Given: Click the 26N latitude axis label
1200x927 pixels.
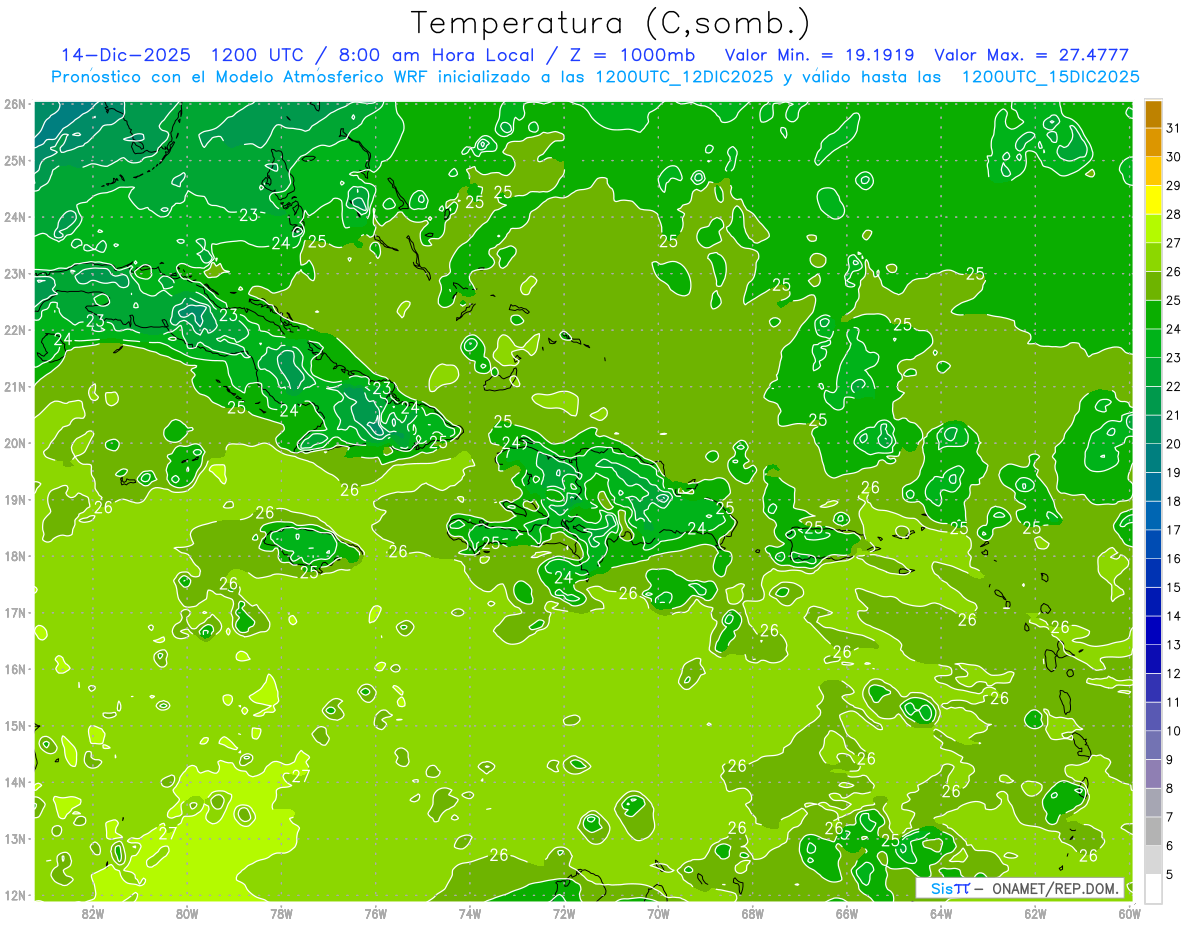Looking at the screenshot, I should 15,104.
